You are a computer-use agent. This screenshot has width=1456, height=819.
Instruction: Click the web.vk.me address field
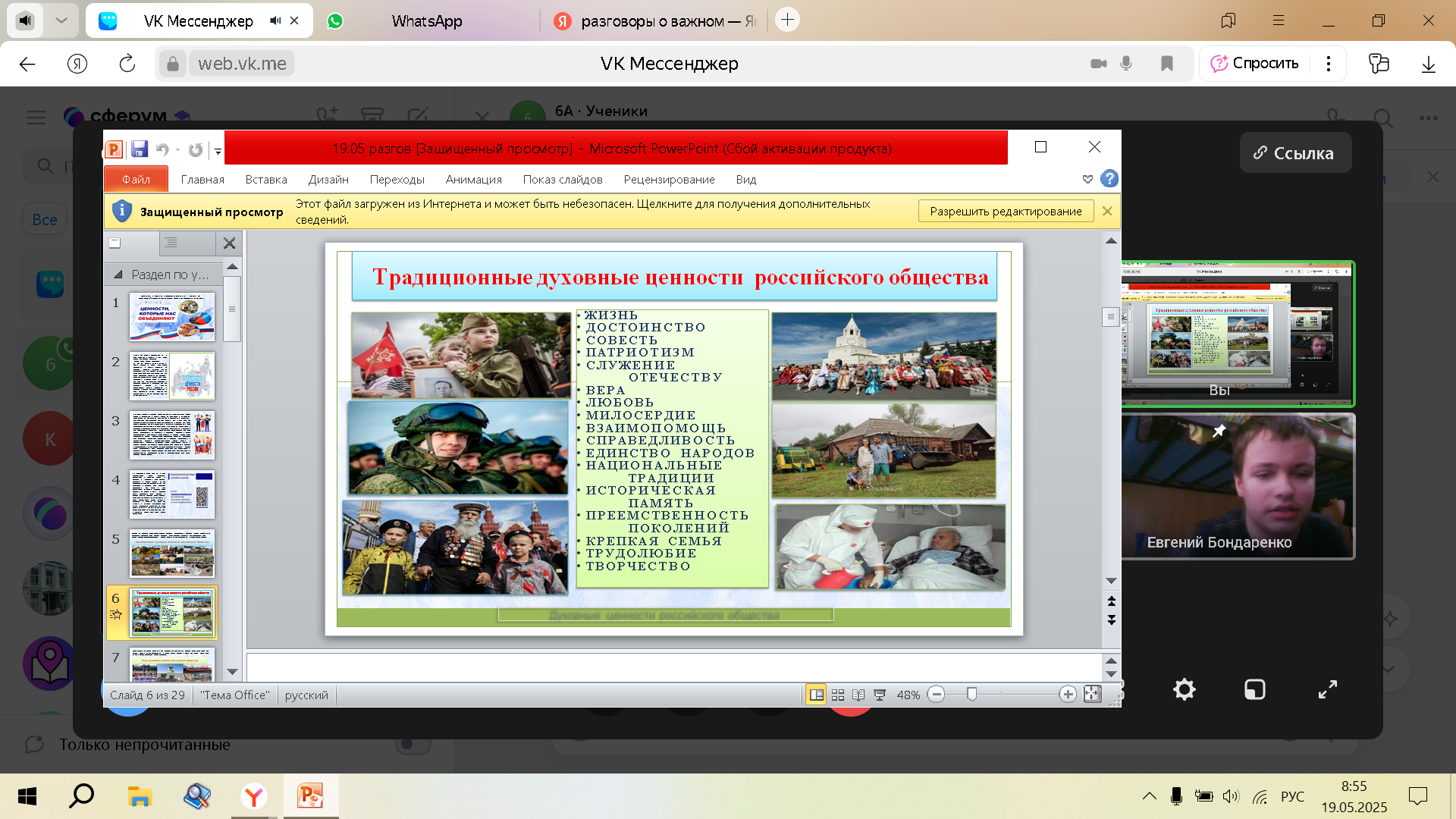tap(243, 64)
